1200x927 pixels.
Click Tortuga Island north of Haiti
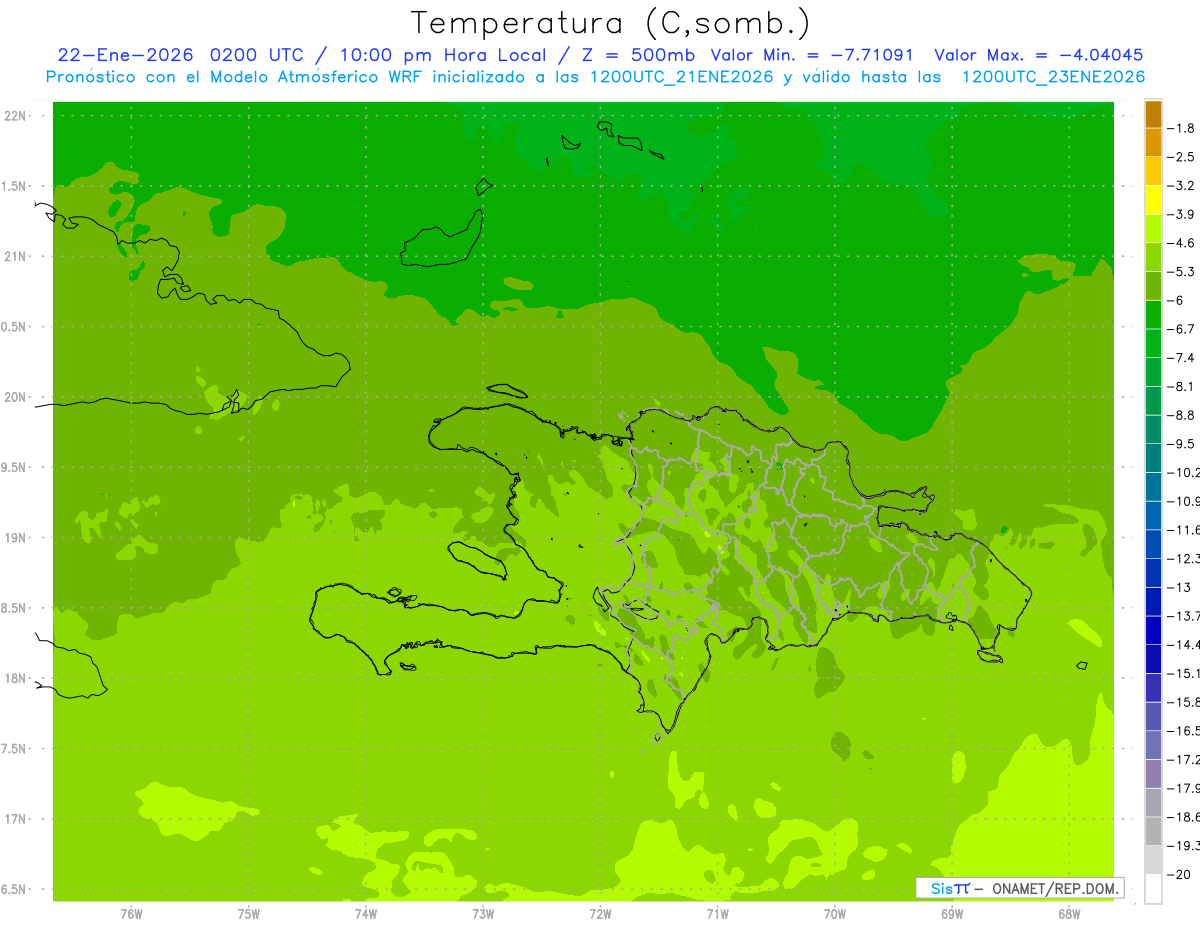(507, 390)
